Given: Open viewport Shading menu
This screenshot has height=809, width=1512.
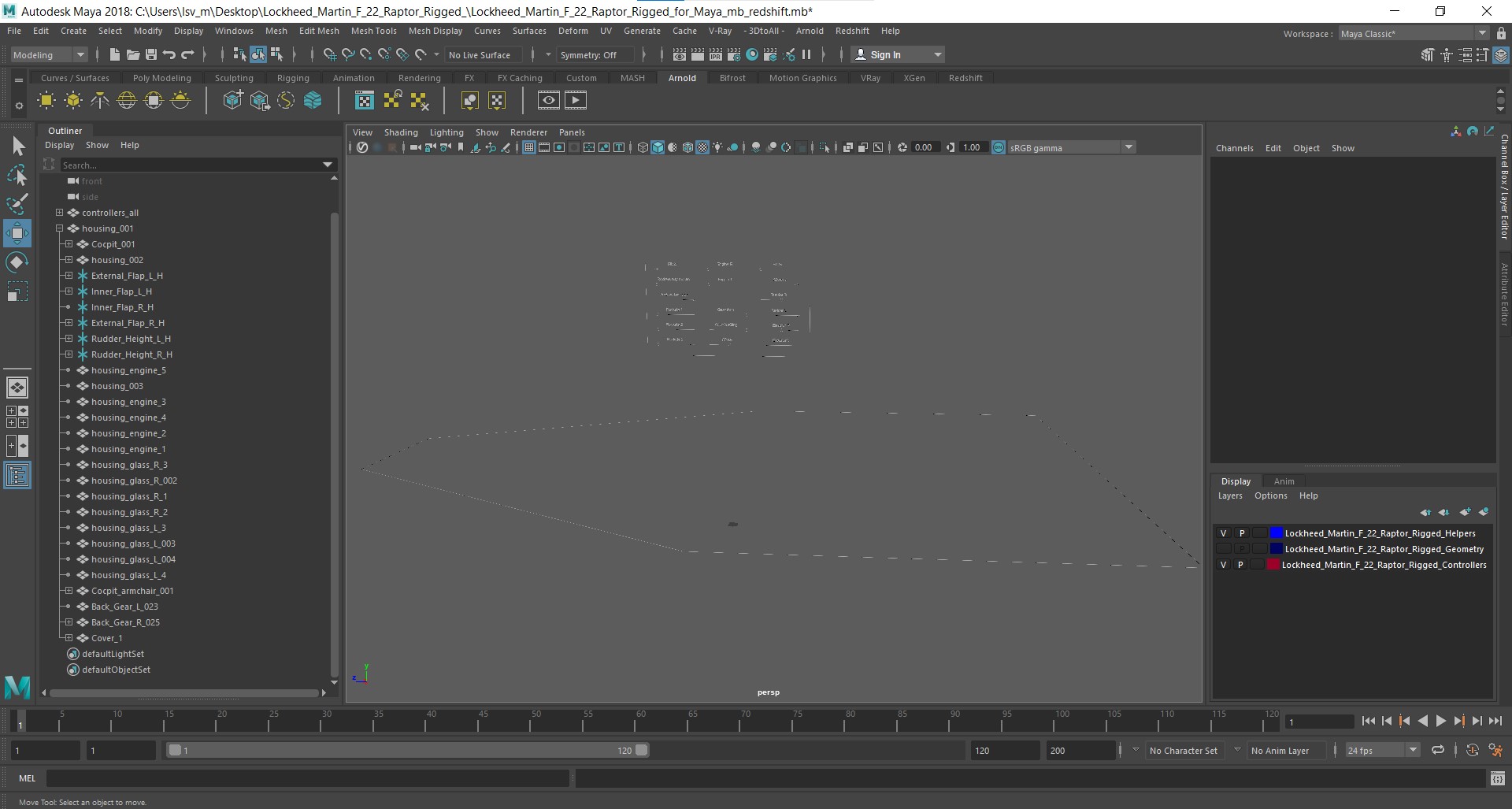Looking at the screenshot, I should click(x=401, y=132).
